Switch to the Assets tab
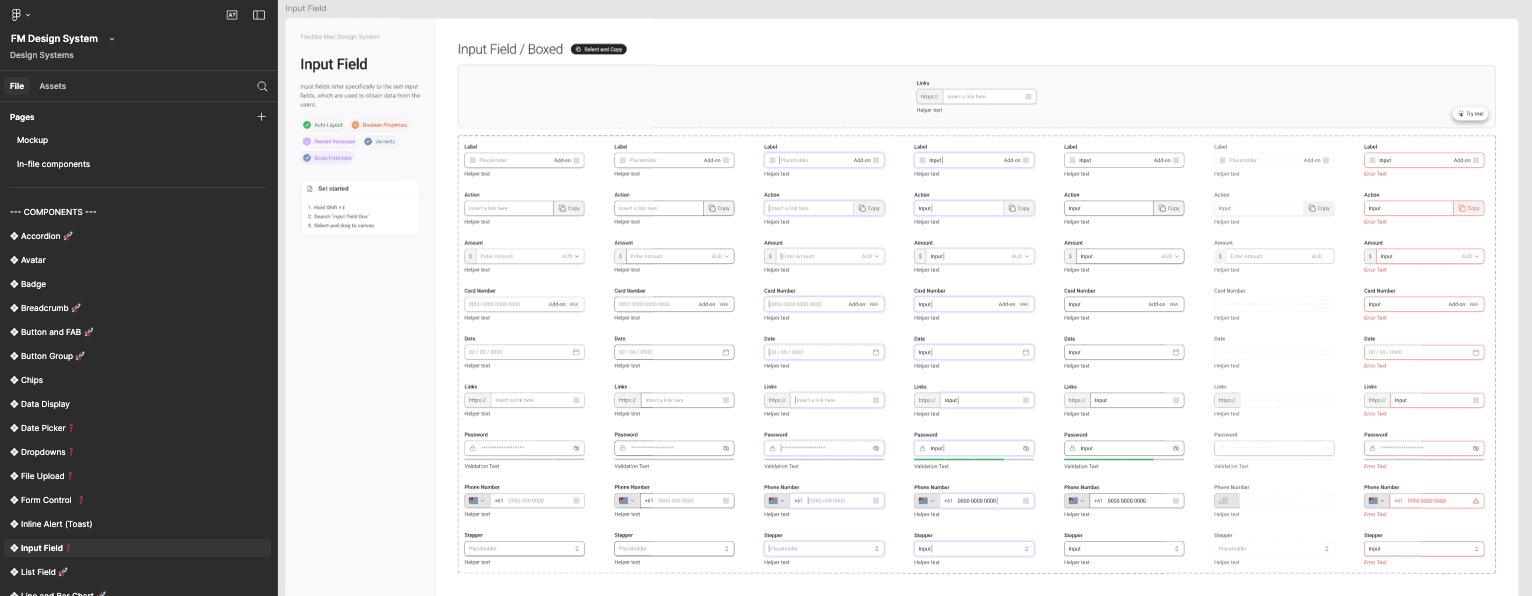Viewport: 1532px width, 596px height. point(53,86)
